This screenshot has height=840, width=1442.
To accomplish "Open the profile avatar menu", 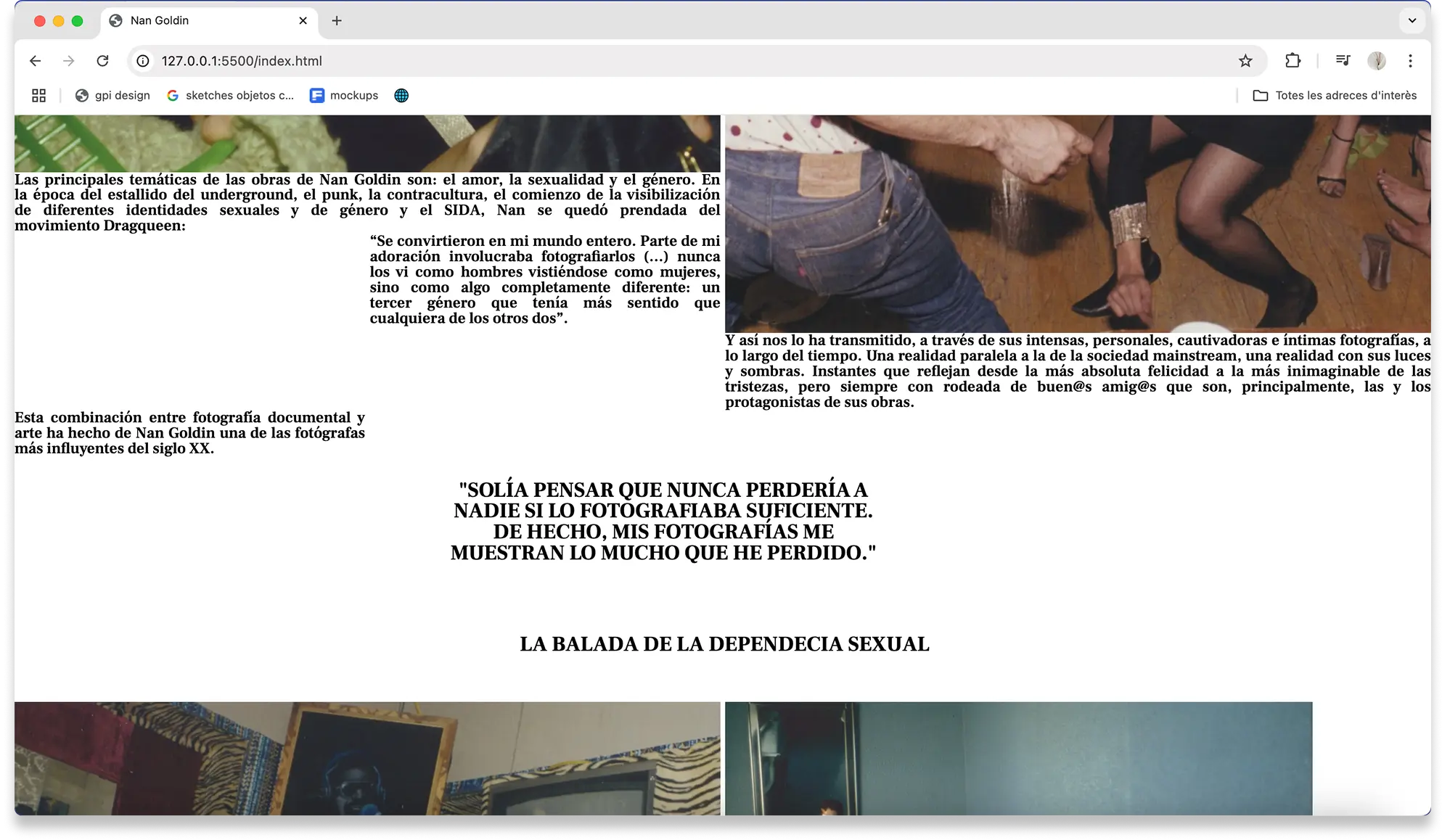I will (x=1377, y=61).
